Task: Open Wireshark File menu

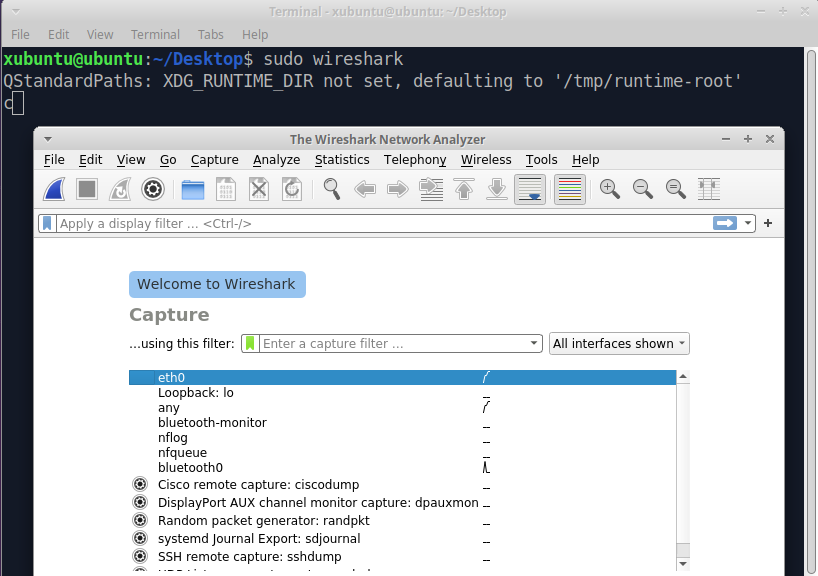Action: coord(54,160)
